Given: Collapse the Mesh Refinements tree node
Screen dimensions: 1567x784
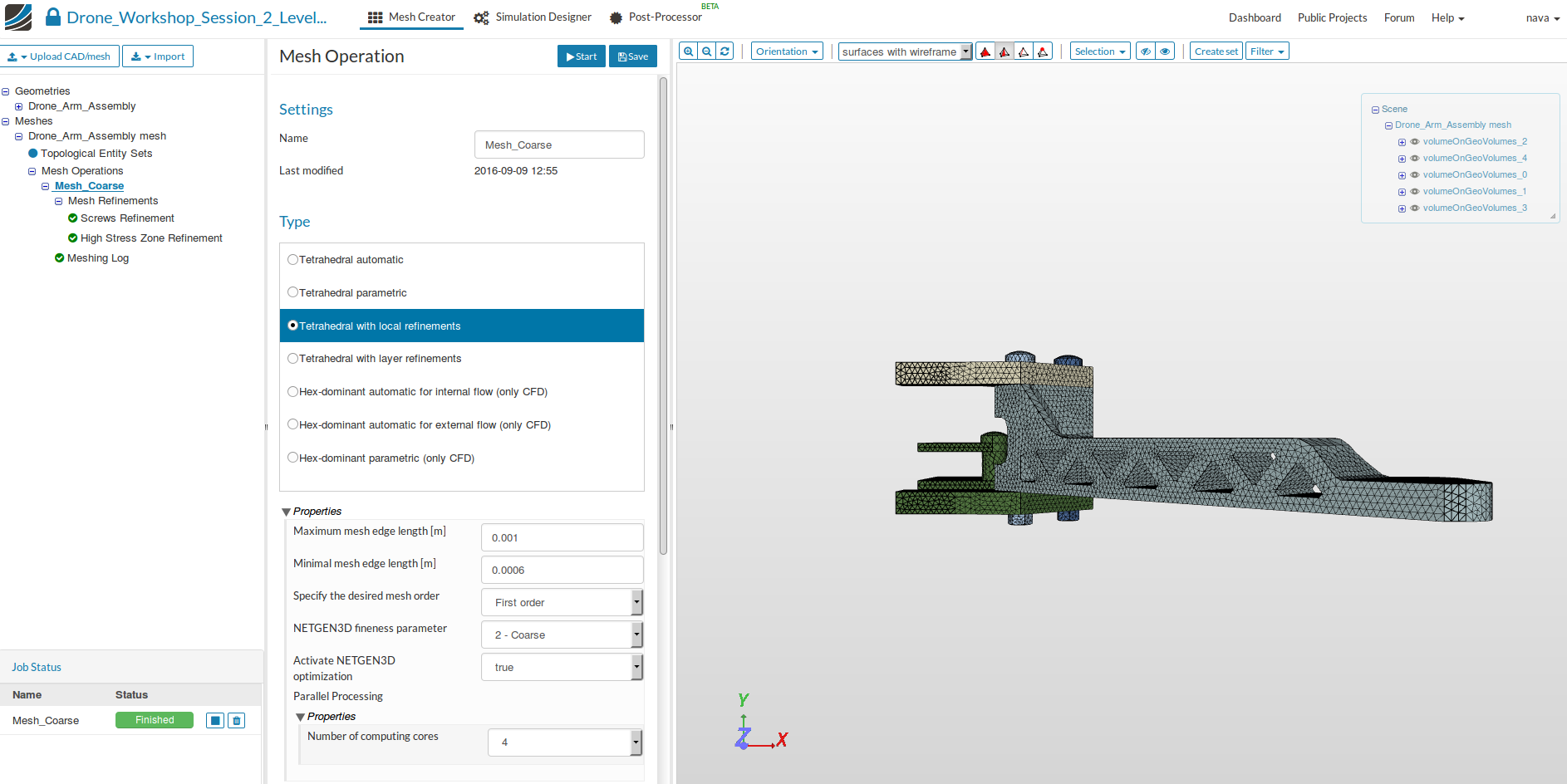Looking at the screenshot, I should click(x=59, y=201).
